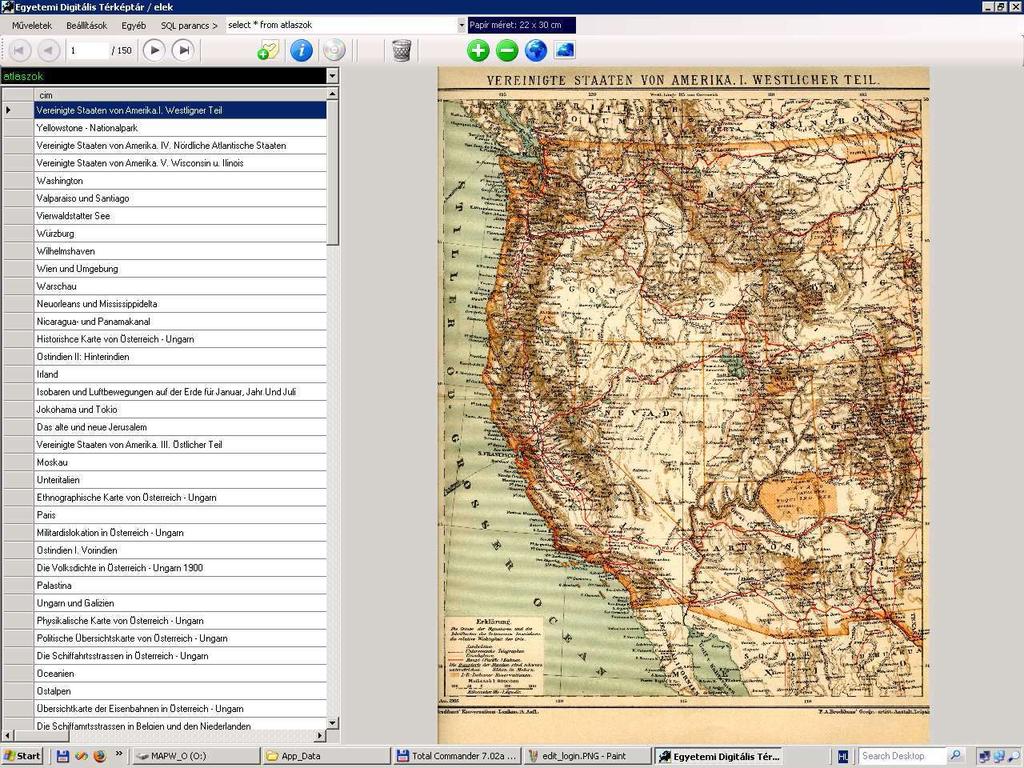
Task: Select row Ostindien II: Hinterindien
Action: 180,357
